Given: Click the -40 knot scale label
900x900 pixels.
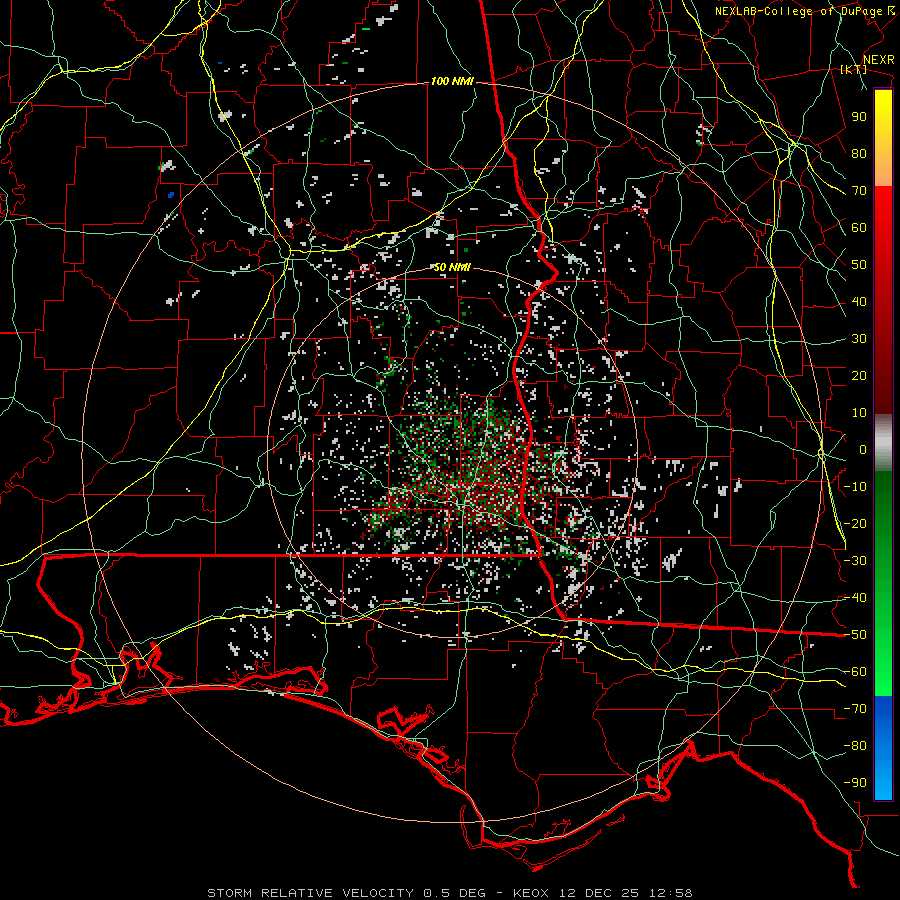Looking at the screenshot, I should pos(855,598).
